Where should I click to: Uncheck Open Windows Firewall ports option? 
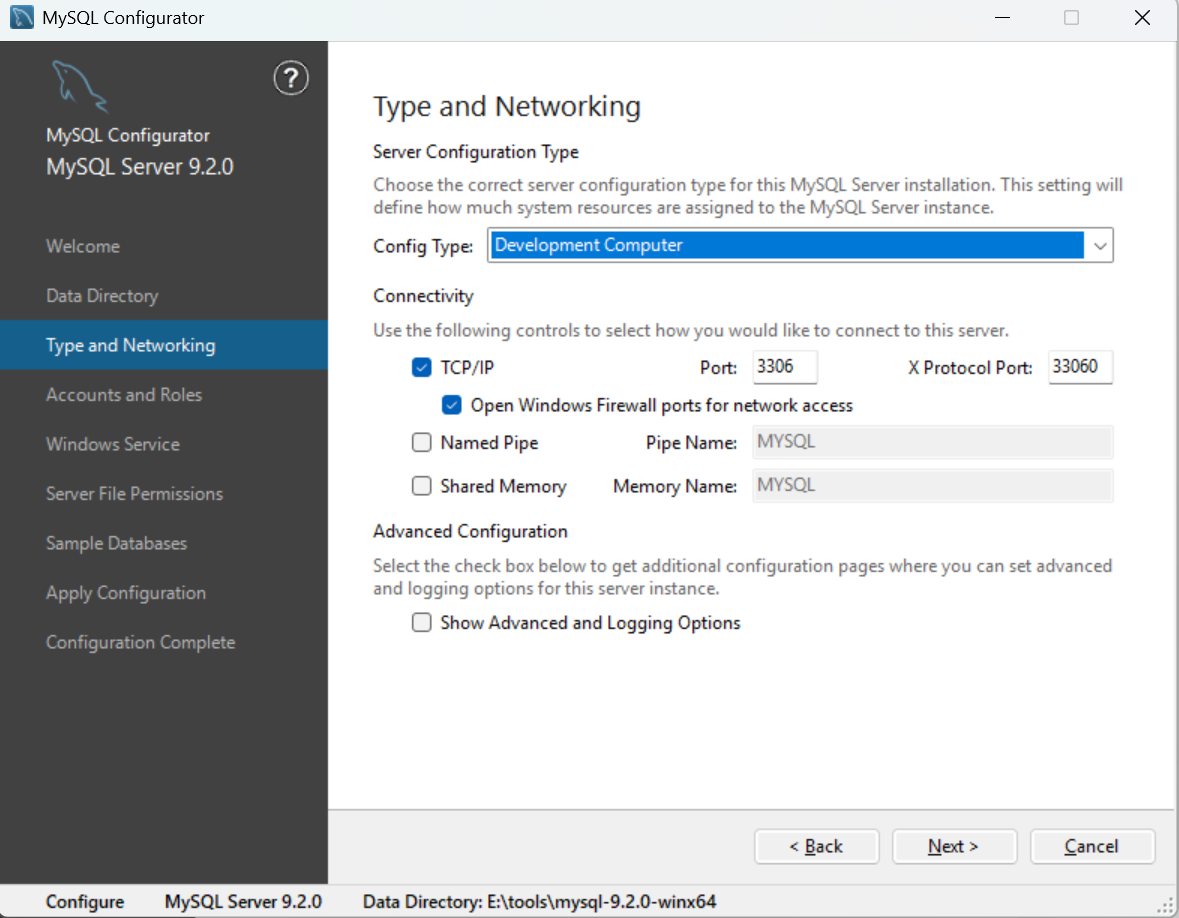pos(451,405)
